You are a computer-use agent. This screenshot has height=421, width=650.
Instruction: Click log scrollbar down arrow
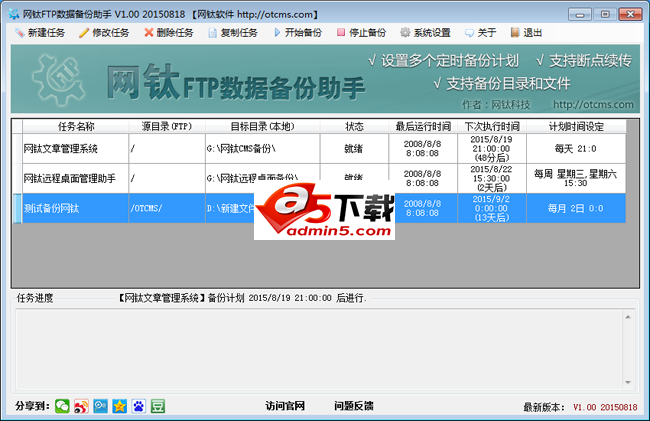point(628,382)
